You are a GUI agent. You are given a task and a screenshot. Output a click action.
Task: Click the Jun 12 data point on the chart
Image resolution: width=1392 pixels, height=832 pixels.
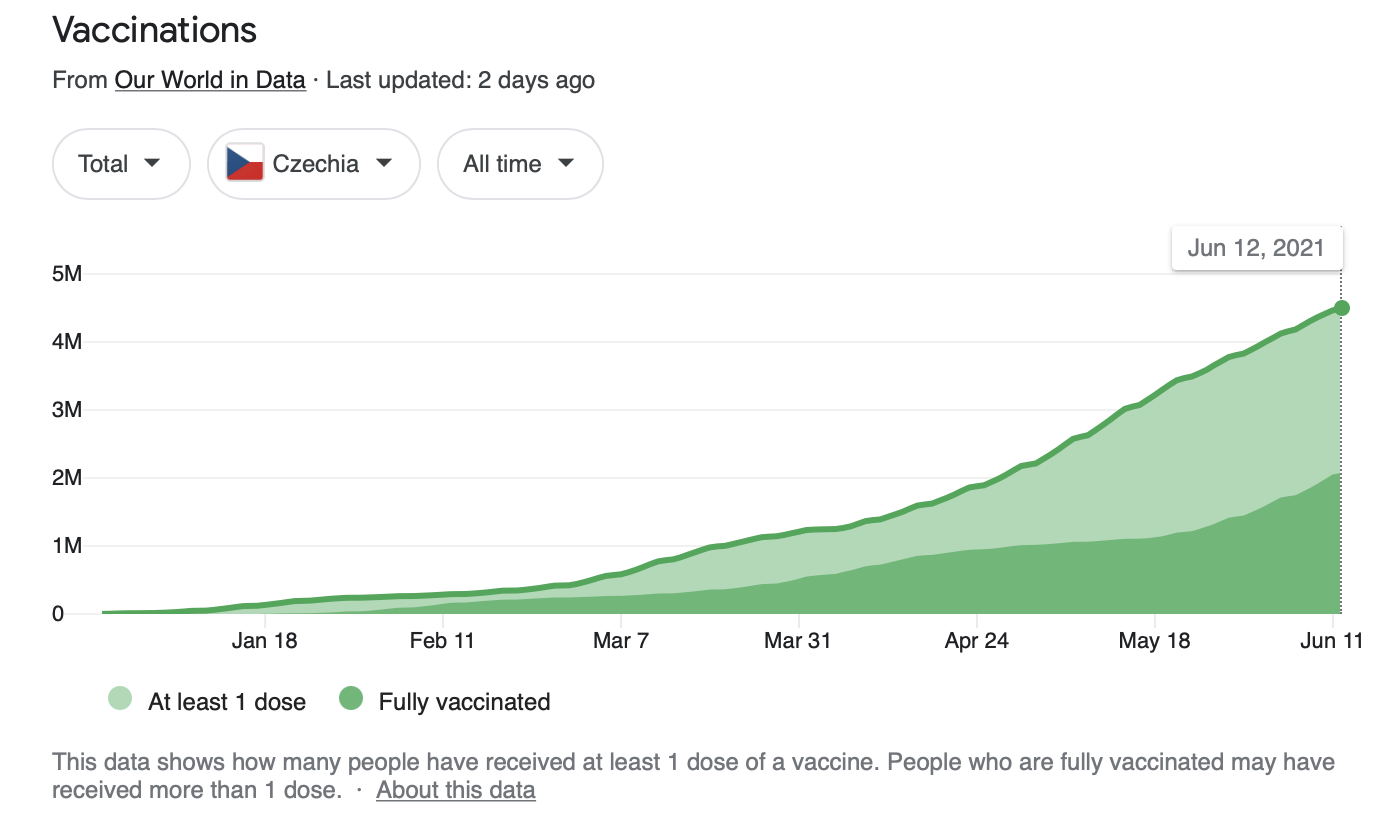pyautogui.click(x=1342, y=308)
